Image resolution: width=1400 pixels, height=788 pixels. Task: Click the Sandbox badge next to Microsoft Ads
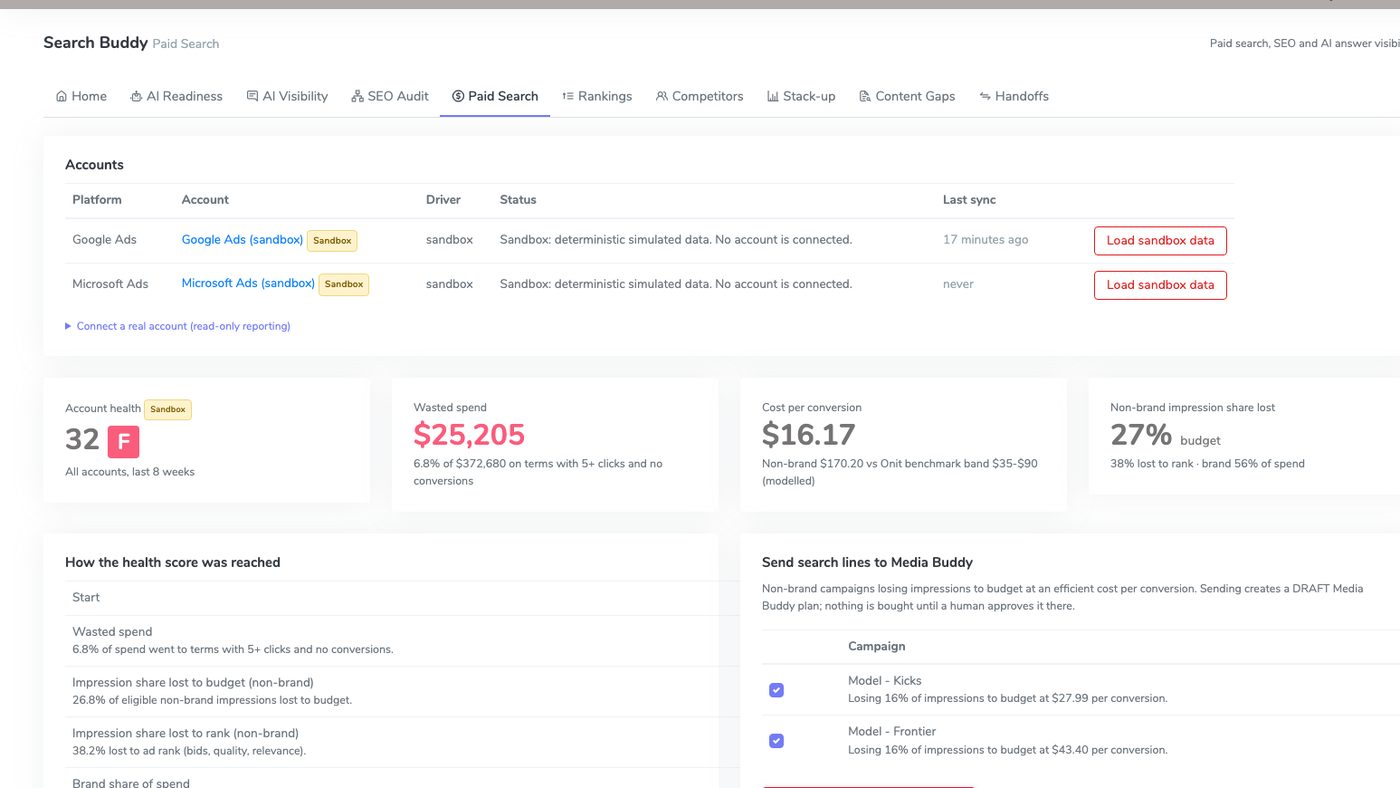click(344, 284)
